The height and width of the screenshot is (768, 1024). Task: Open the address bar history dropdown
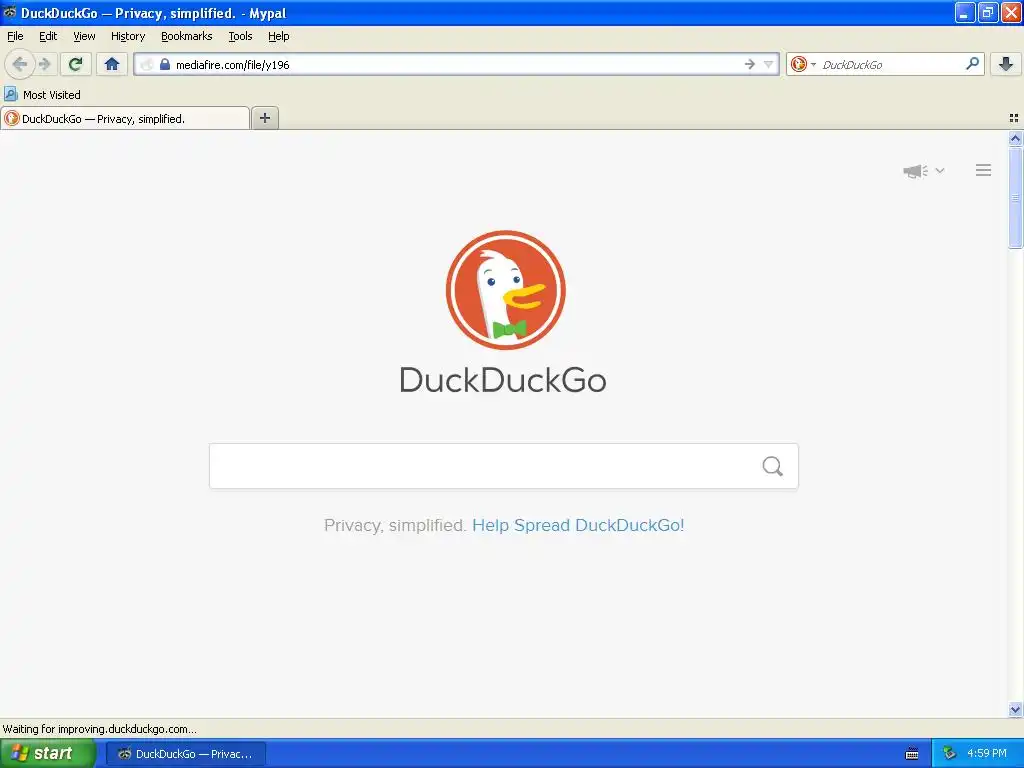[769, 64]
